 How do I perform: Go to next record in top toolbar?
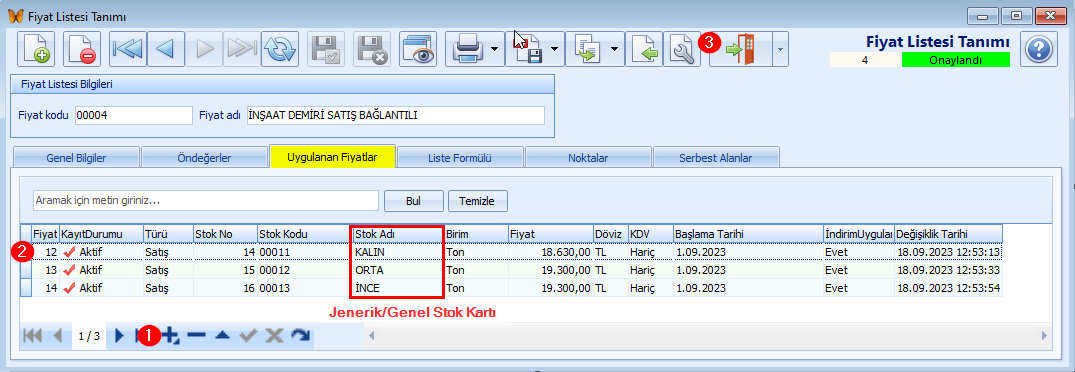point(204,49)
